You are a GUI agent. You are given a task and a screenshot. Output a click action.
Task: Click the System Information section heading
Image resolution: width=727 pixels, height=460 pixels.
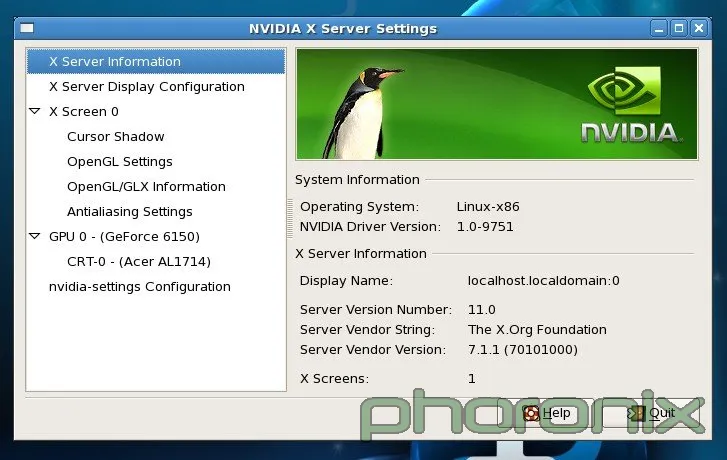[357, 180]
